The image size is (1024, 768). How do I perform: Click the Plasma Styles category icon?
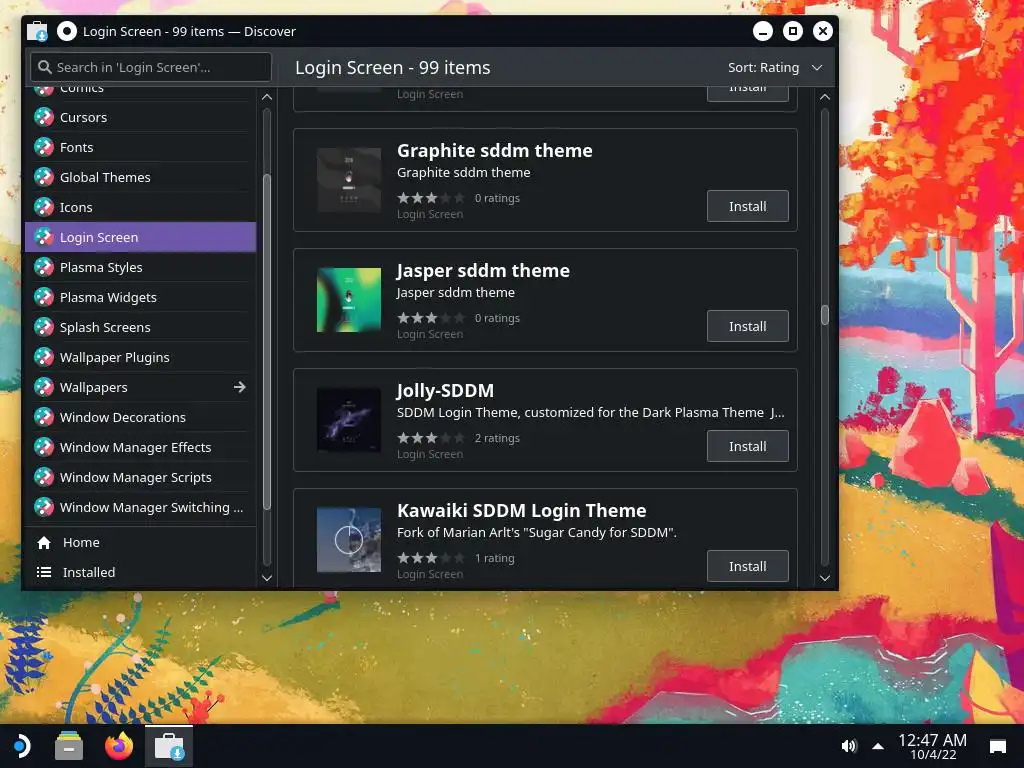click(x=44, y=267)
